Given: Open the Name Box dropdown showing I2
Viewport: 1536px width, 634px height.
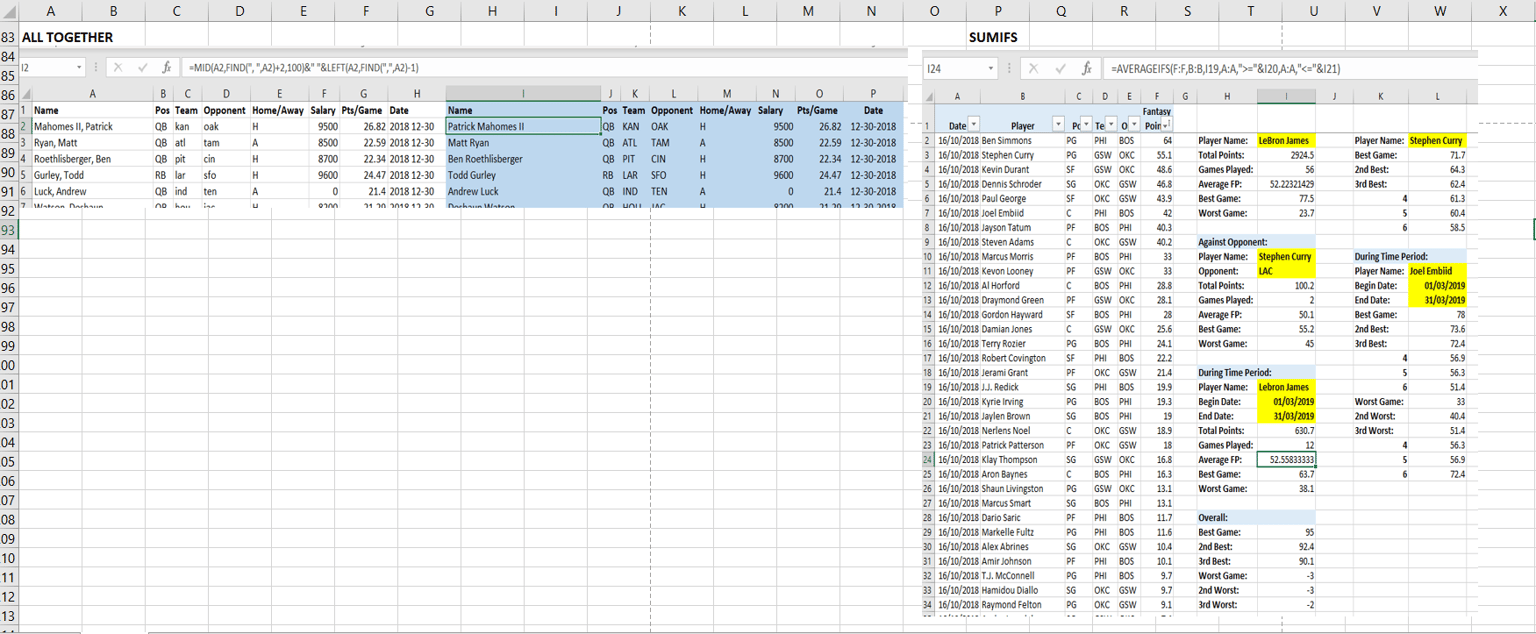Looking at the screenshot, I should pyautogui.click(x=81, y=68).
